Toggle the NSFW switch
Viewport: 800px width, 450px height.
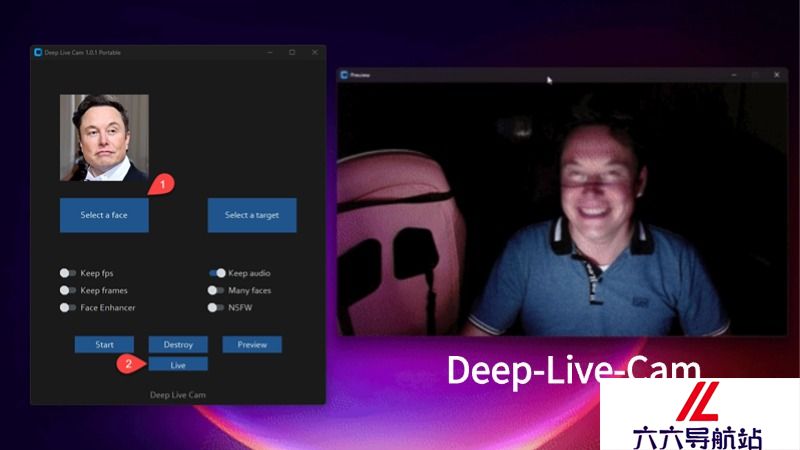click(215, 308)
